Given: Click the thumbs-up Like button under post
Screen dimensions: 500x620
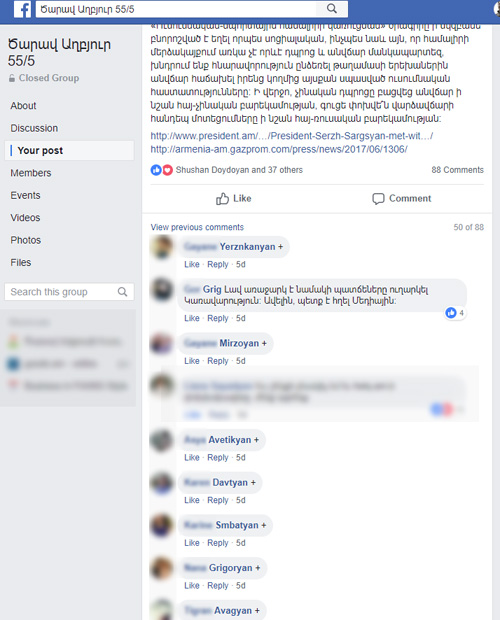Looking at the screenshot, I should tap(233, 198).
